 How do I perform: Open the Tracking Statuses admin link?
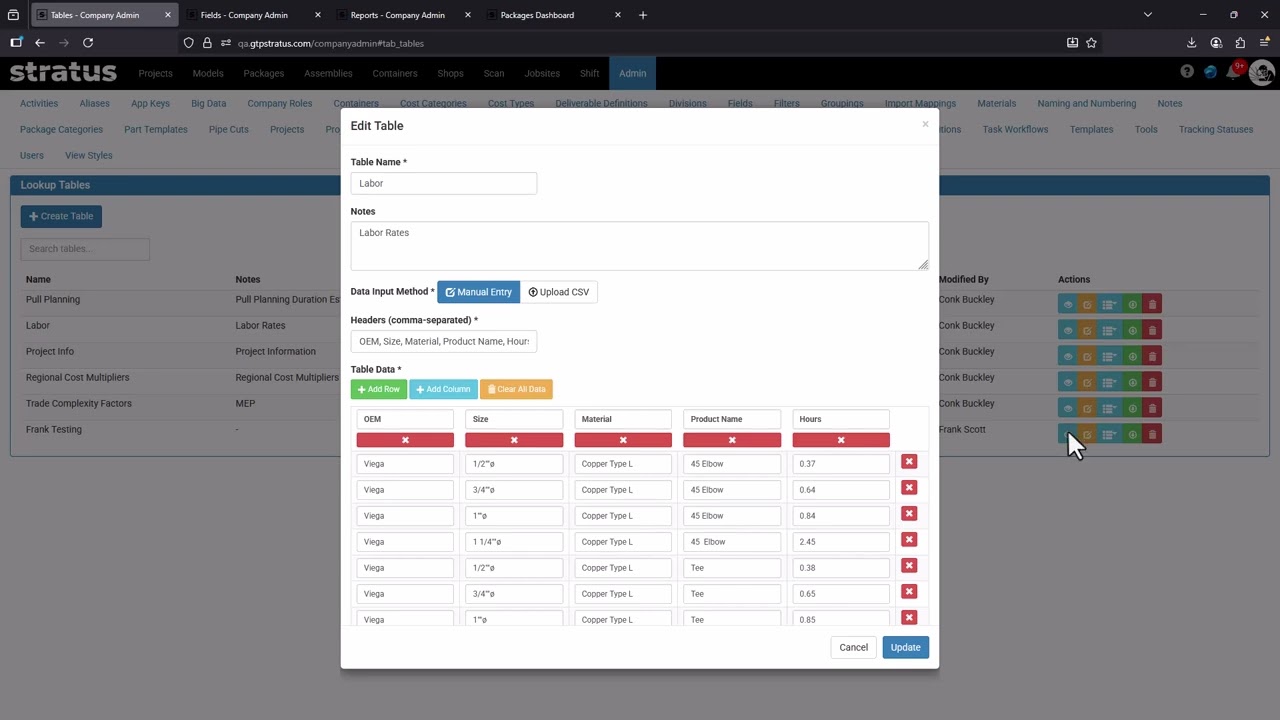click(x=1215, y=129)
